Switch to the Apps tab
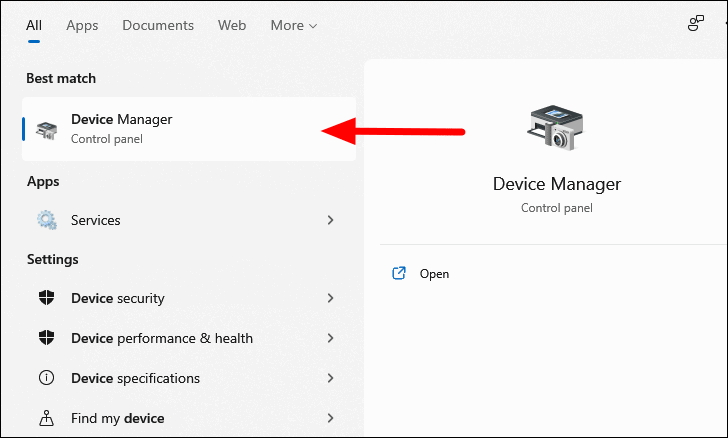Image resolution: width=728 pixels, height=438 pixels. (82, 25)
